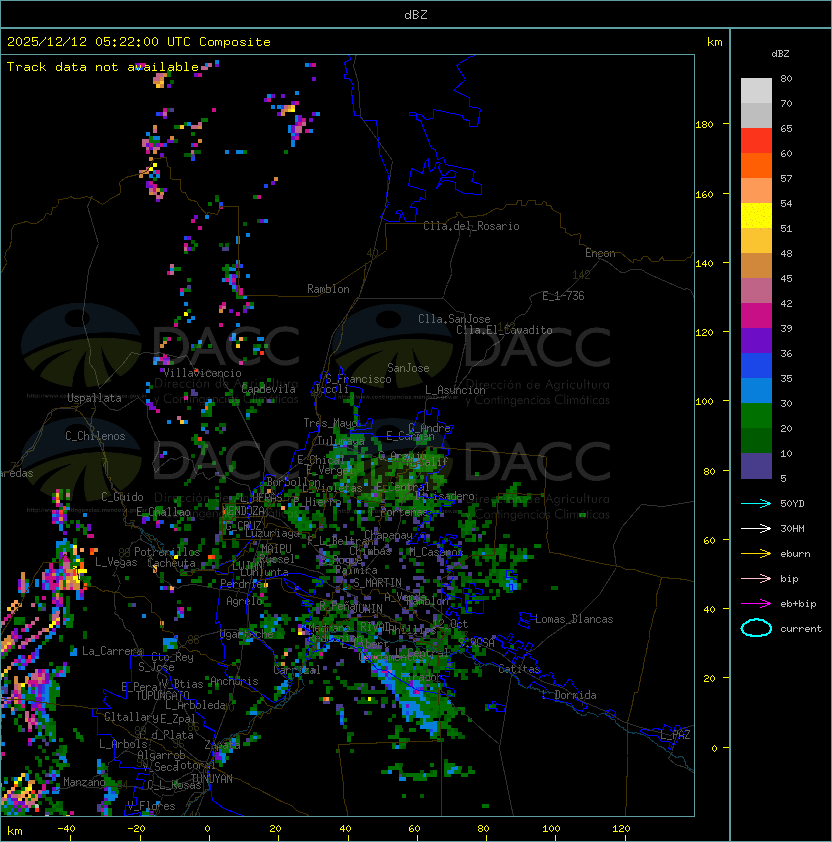This screenshot has height=842, width=832.
Task: Click the 'Agrelo' map label
Action: [244, 601]
